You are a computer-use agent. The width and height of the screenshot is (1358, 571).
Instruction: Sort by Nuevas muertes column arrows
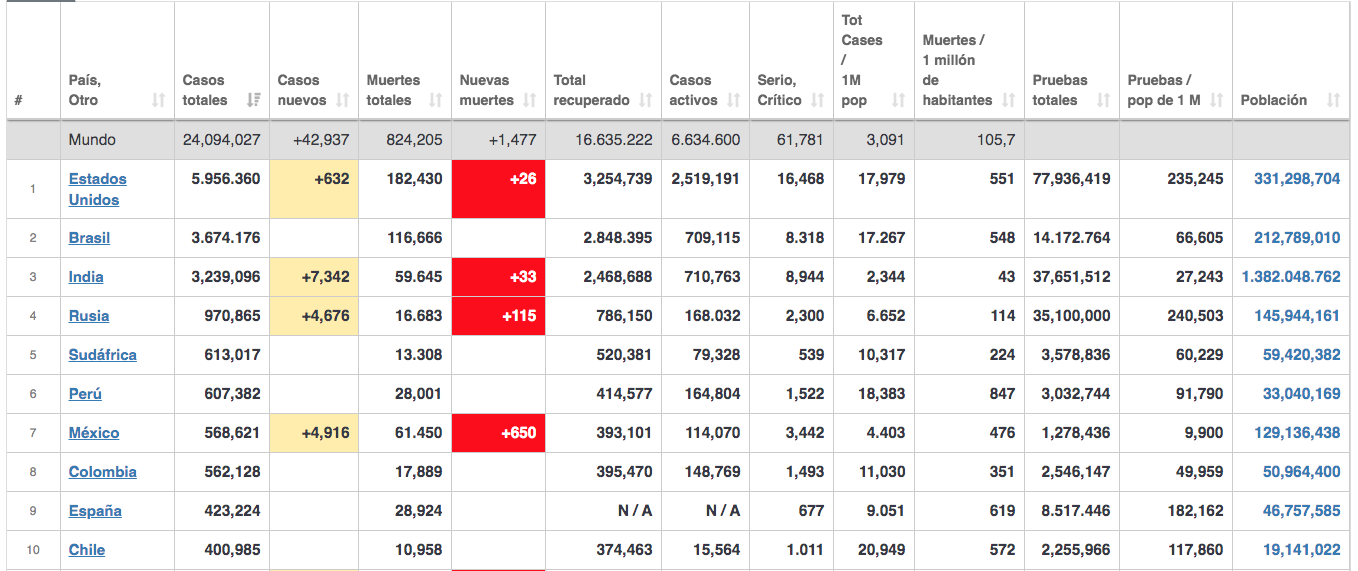[x=530, y=100]
